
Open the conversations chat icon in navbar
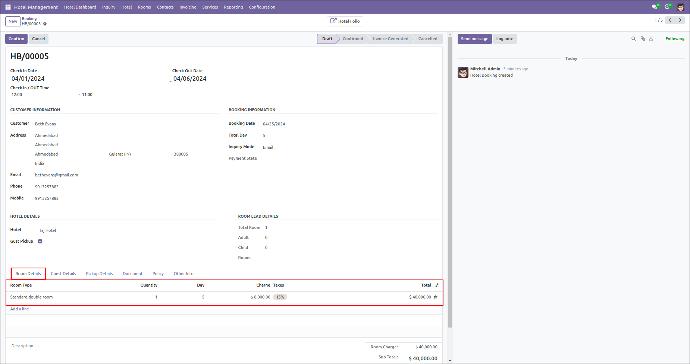(x=655, y=7)
